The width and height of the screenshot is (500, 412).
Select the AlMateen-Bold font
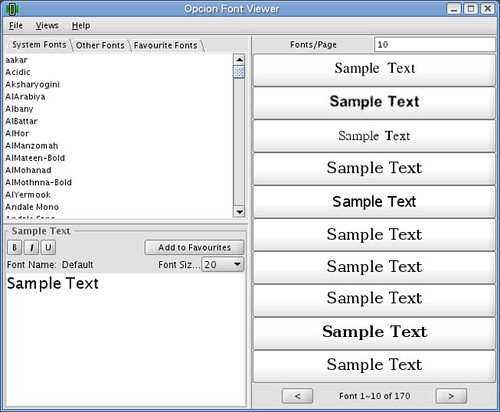coord(119,158)
